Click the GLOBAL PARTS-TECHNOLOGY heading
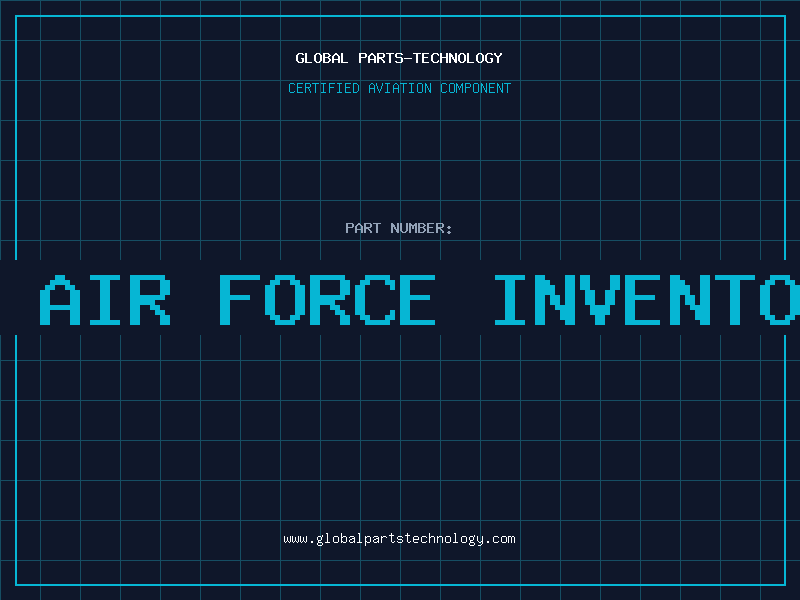The height and width of the screenshot is (600, 800). click(x=399, y=58)
